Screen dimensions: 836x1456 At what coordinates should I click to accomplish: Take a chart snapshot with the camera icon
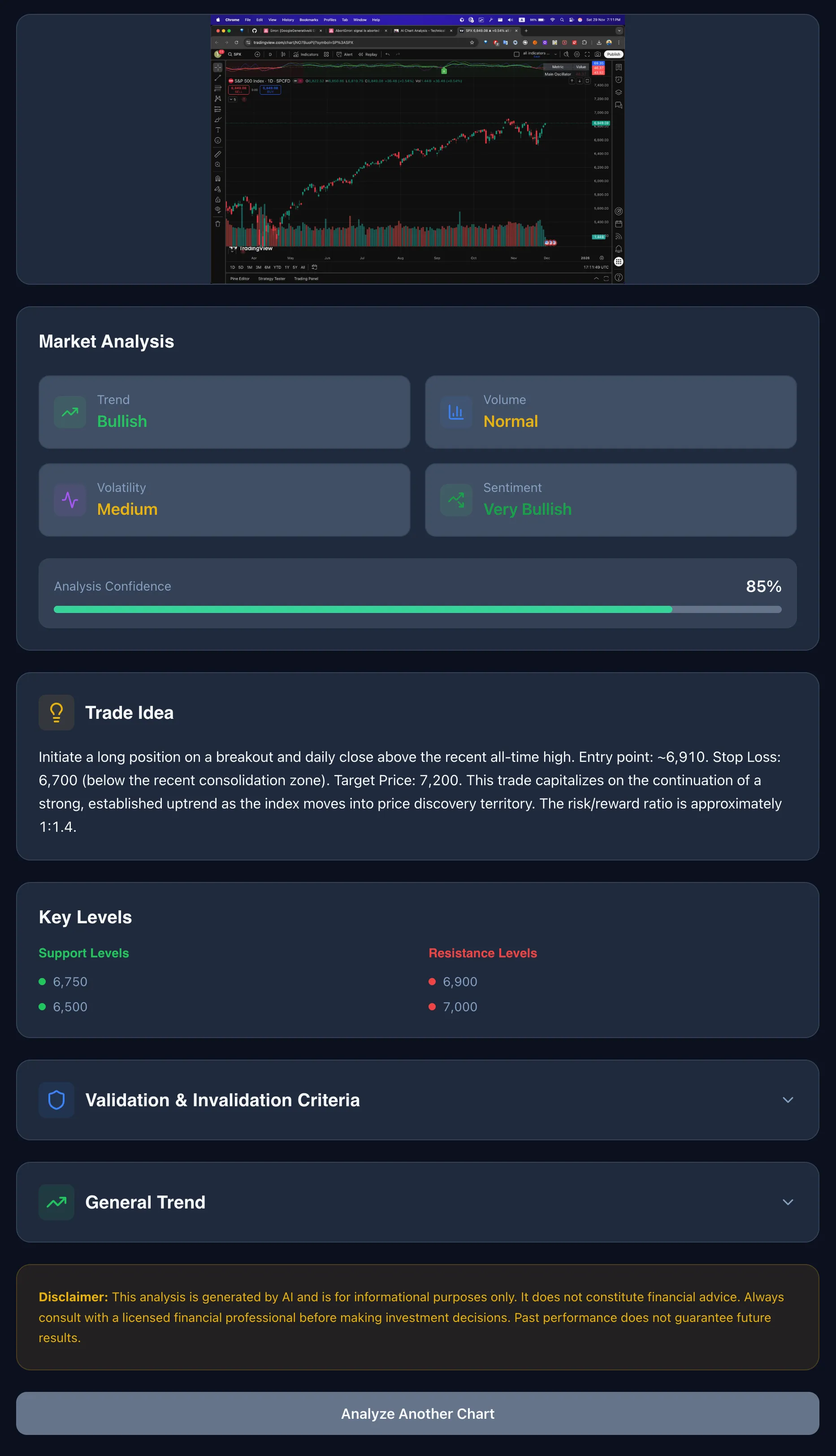(598, 54)
